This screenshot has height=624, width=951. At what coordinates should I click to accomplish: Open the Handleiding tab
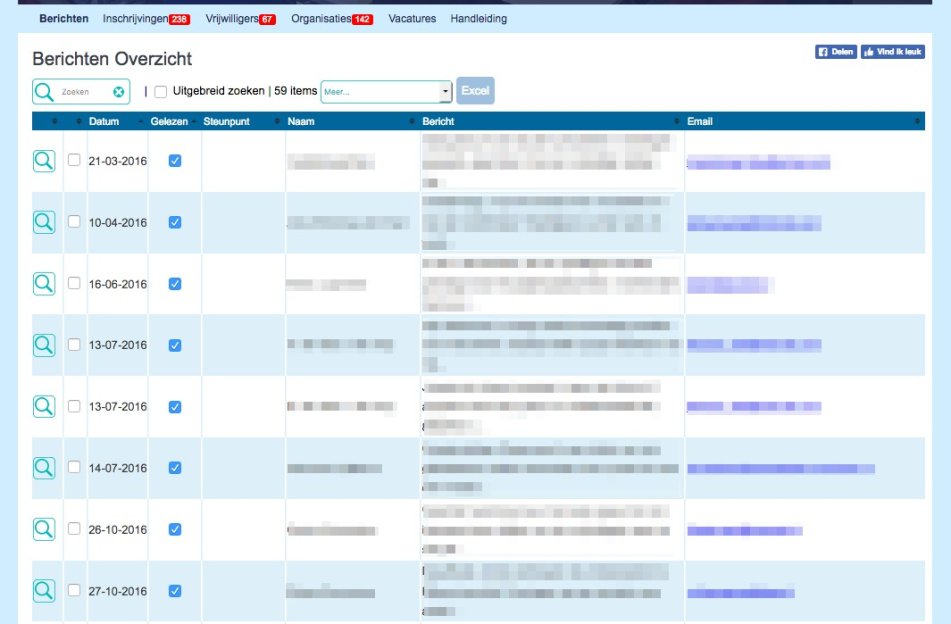[479, 19]
